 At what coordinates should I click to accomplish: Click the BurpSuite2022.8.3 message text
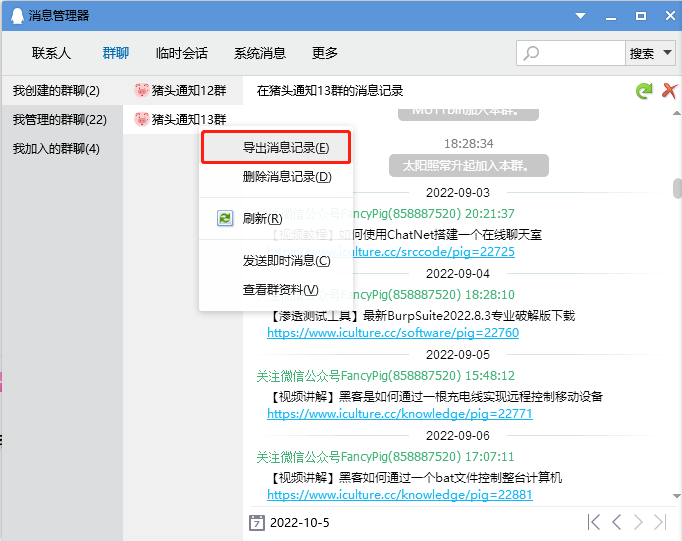tap(422, 315)
